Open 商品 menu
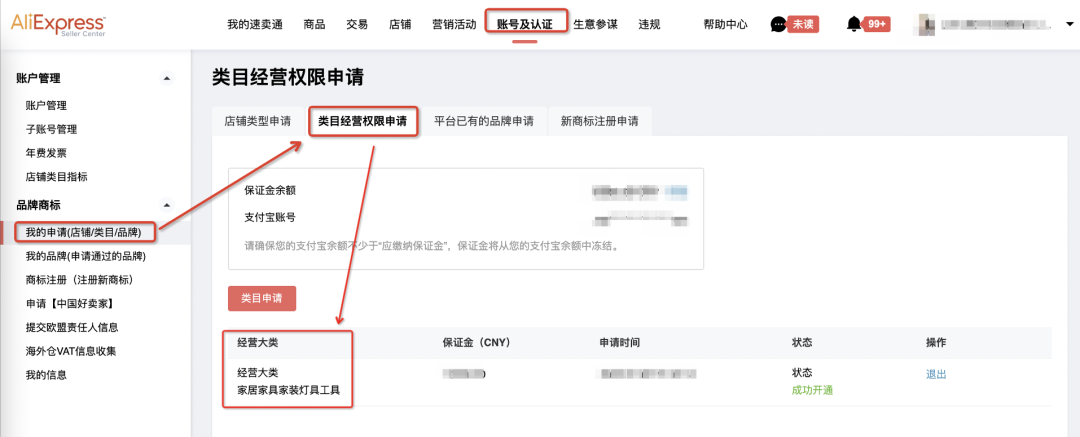This screenshot has height=437, width=1080. [x=314, y=25]
